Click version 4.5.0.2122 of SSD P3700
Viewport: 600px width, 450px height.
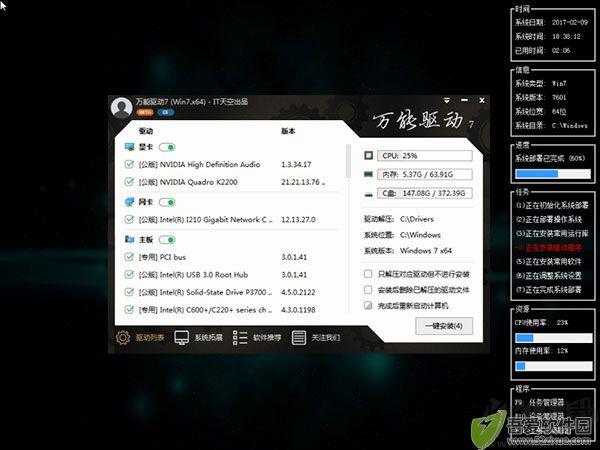[x=298, y=292]
